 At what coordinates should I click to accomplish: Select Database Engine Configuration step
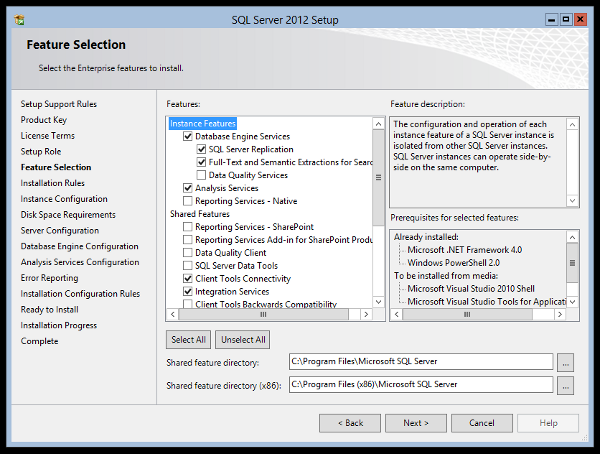80,246
